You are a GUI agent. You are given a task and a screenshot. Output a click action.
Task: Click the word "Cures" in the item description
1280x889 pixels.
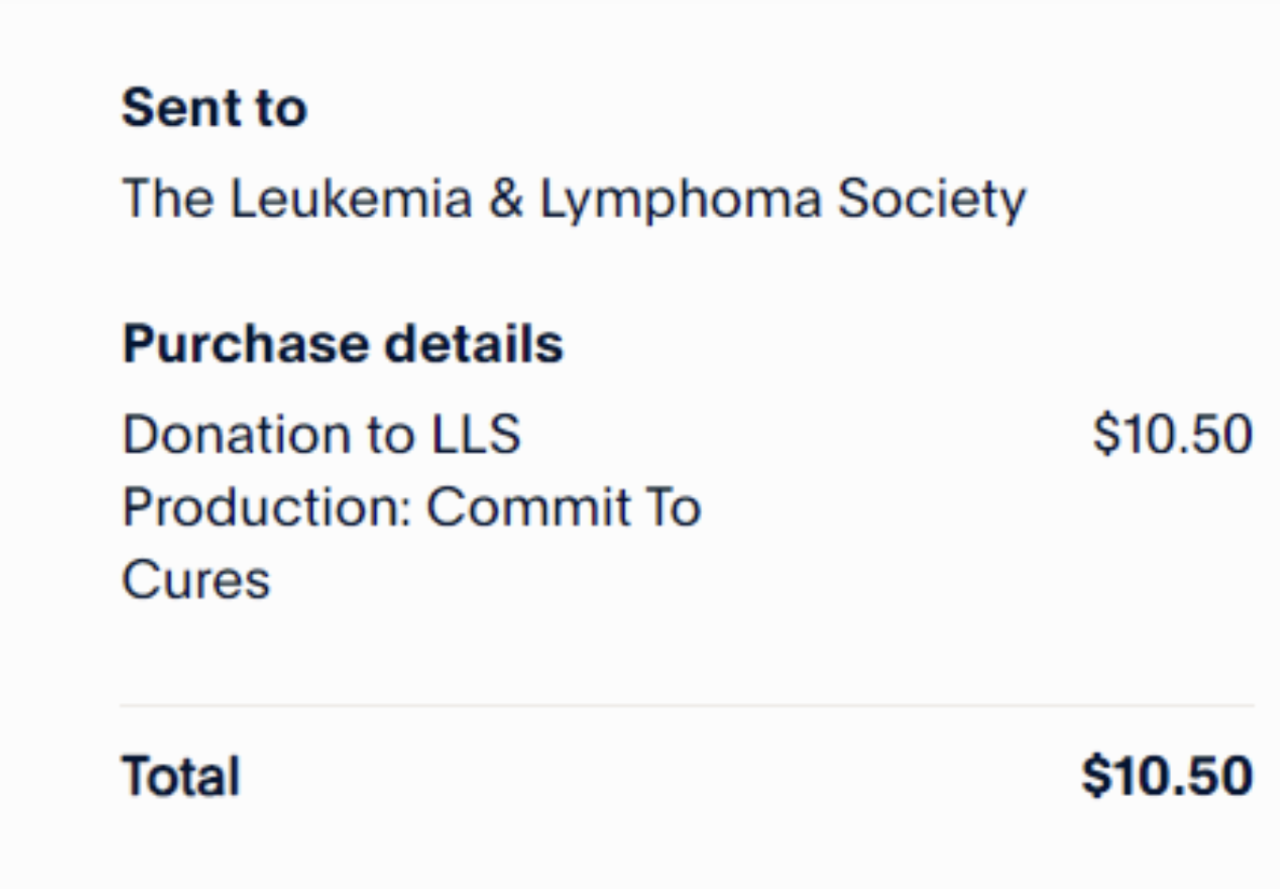(196, 580)
